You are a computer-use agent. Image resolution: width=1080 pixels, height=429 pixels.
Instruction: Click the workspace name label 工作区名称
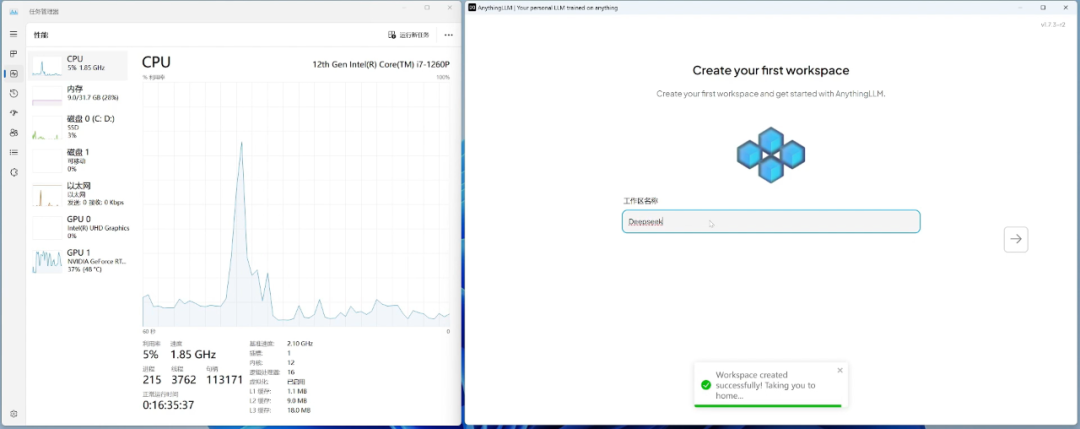641,201
